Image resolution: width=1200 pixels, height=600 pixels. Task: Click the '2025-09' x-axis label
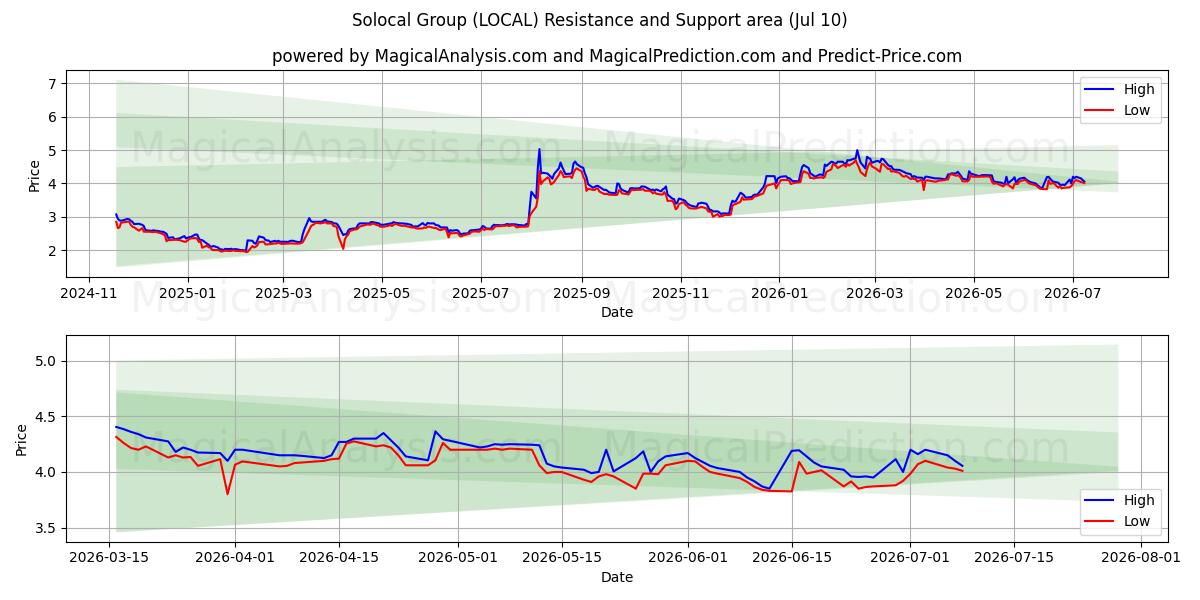[x=581, y=294]
